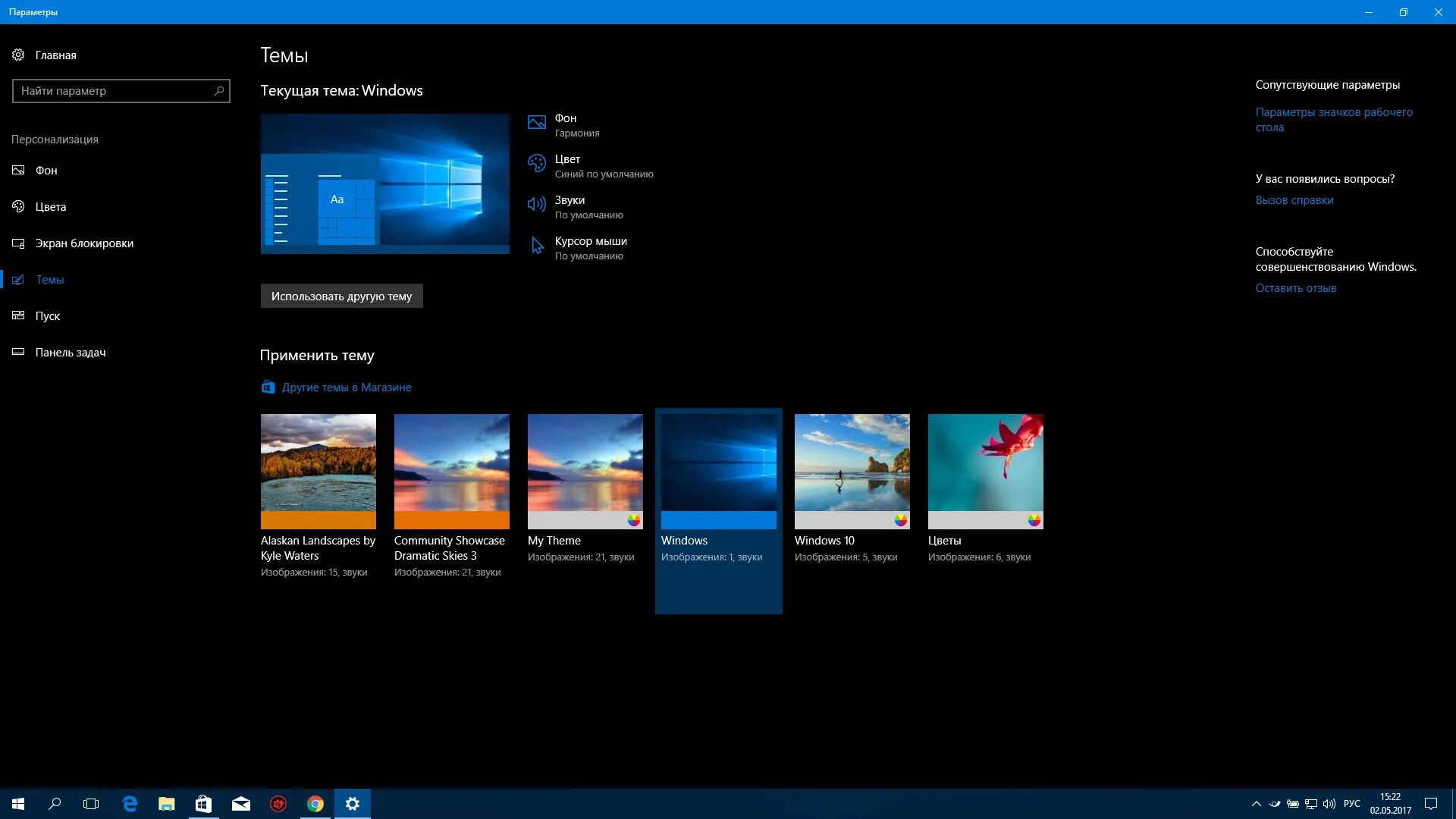The width and height of the screenshot is (1456, 819).
Task: Select the Цветы flower theme thumbnail
Action: click(985, 471)
